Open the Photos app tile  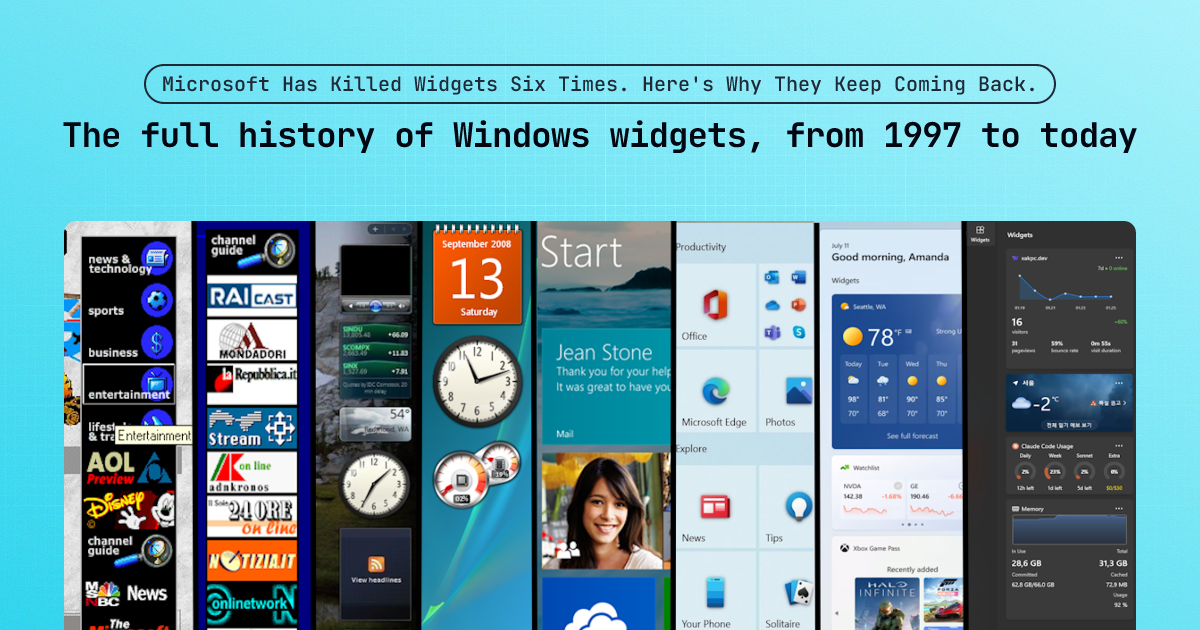tap(798, 392)
